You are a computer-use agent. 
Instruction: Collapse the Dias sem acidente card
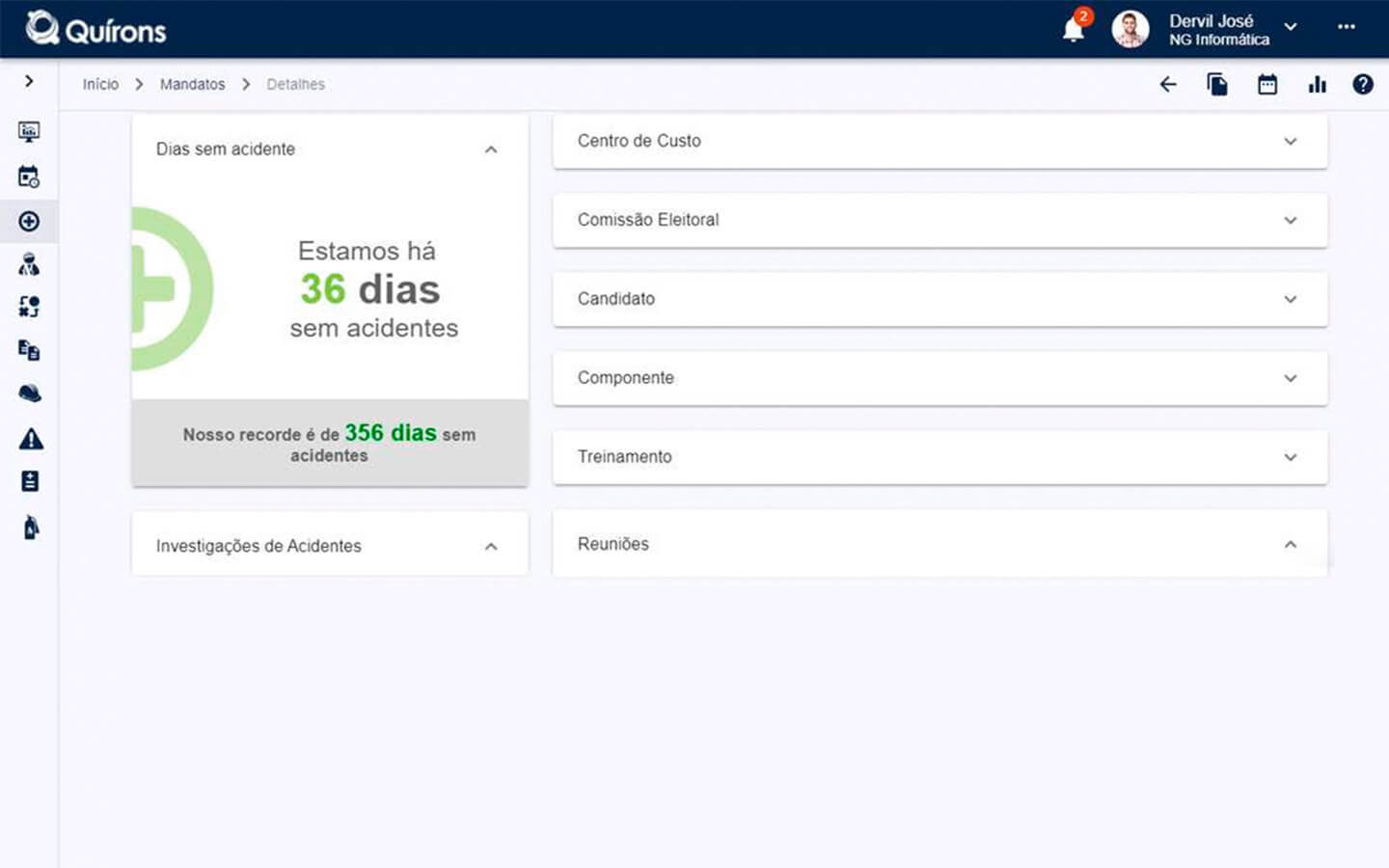click(x=491, y=149)
